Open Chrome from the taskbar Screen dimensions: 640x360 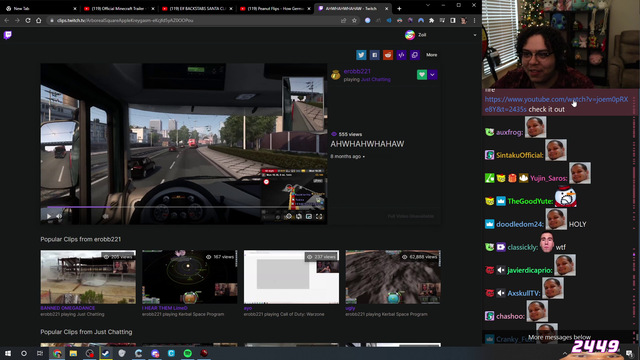[57, 353]
